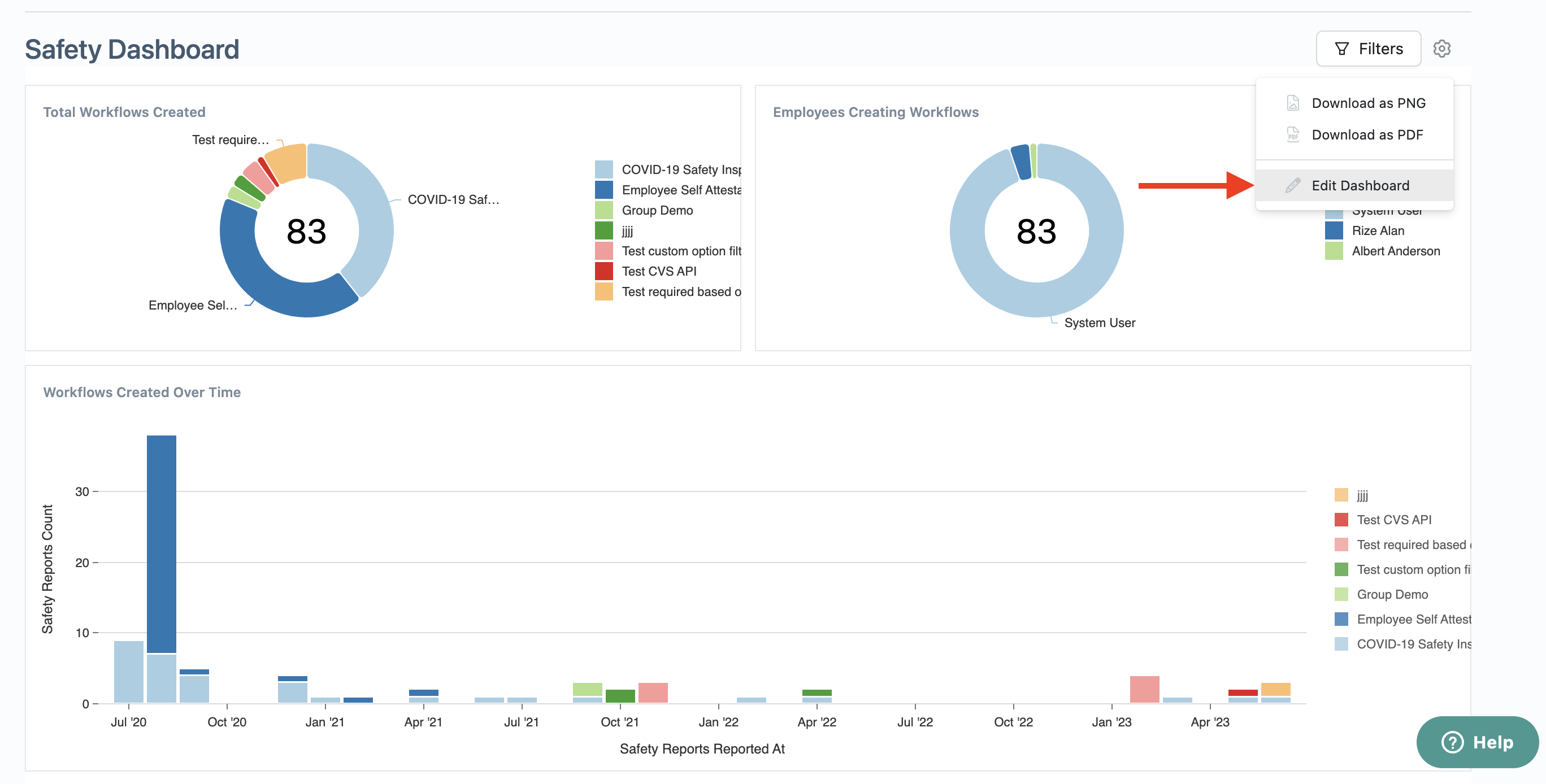This screenshot has width=1546, height=784.
Task: Click Test custom option swatch in bar chart legend
Action: 1341,569
